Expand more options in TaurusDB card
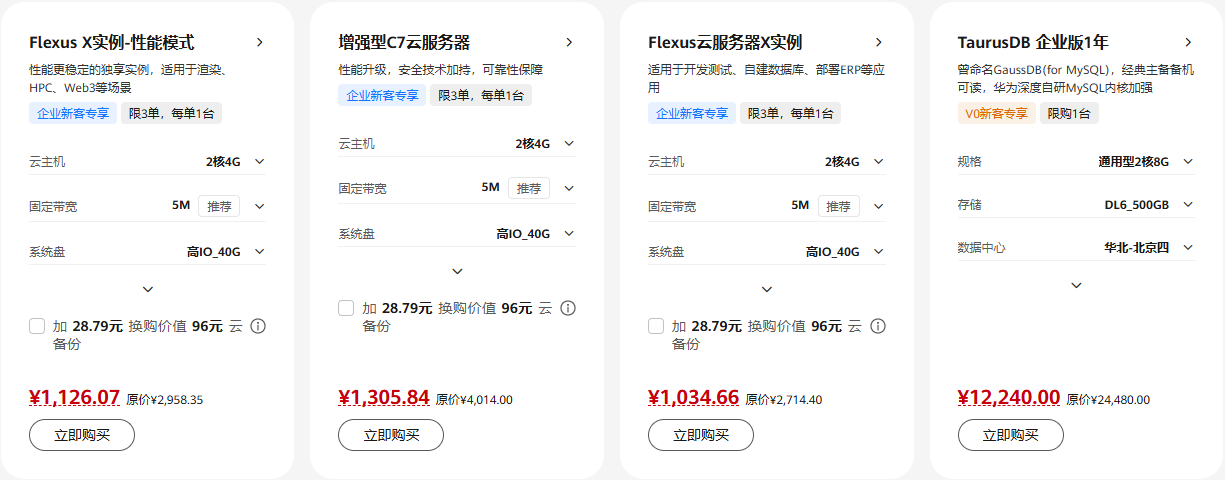 (1076, 285)
